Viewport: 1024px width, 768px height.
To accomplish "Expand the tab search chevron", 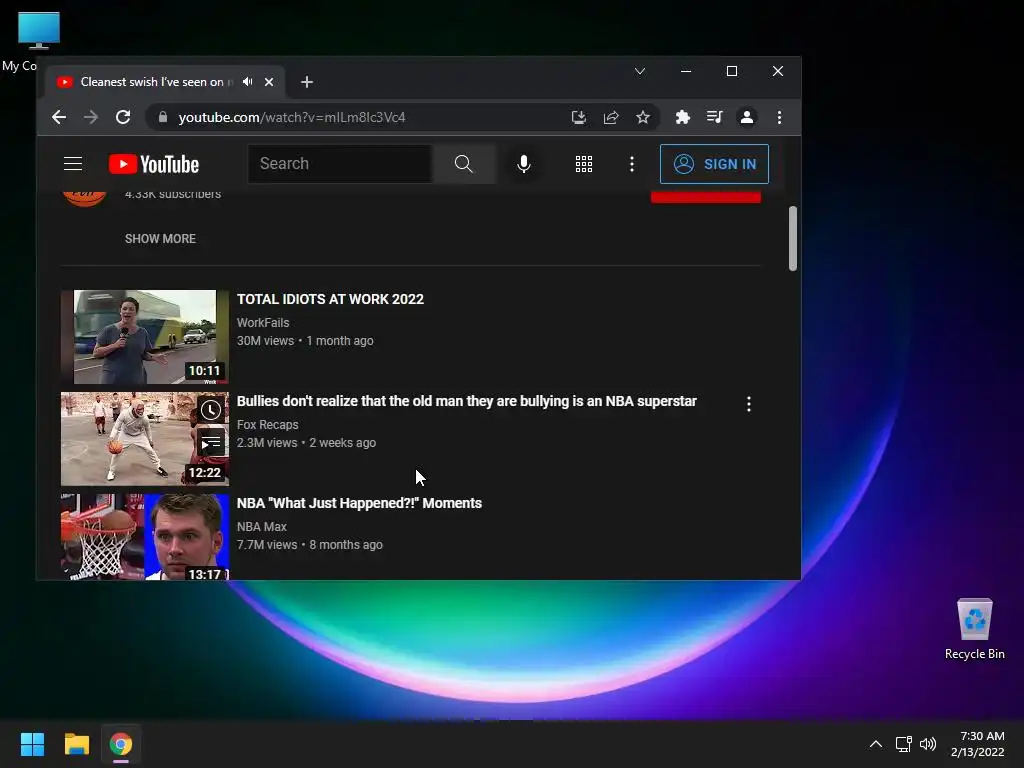I will click(640, 71).
